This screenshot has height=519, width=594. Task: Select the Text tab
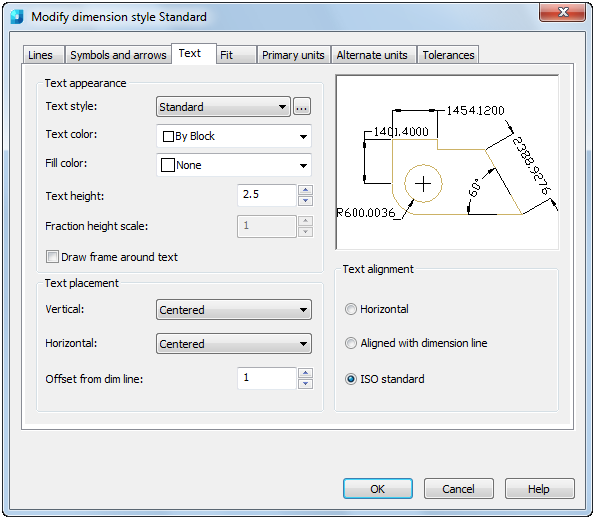194,53
